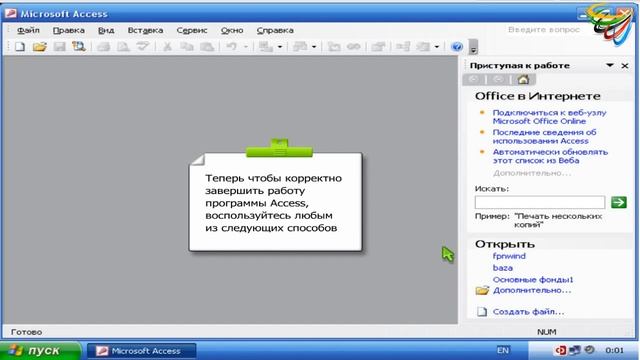Click the NUM status bar indicator
Viewport: 640px width, 360px height.
pos(547,332)
